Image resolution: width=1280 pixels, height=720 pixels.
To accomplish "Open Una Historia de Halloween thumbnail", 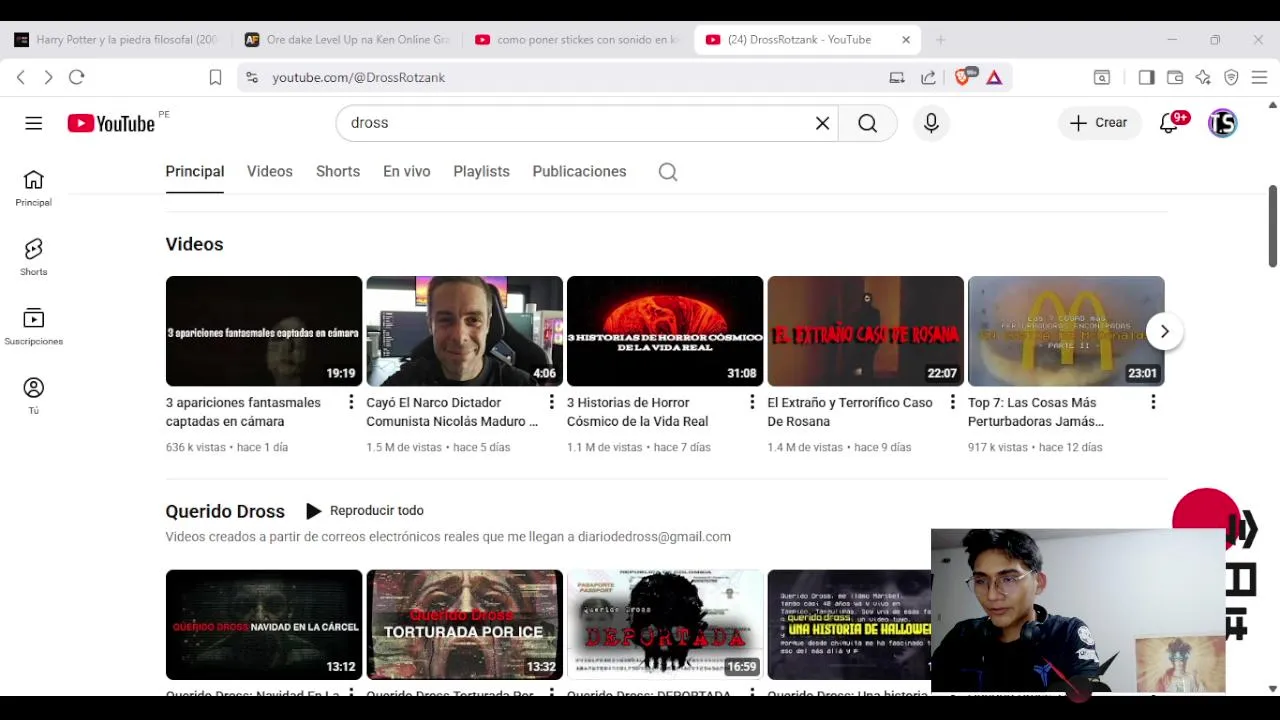I will pos(849,625).
